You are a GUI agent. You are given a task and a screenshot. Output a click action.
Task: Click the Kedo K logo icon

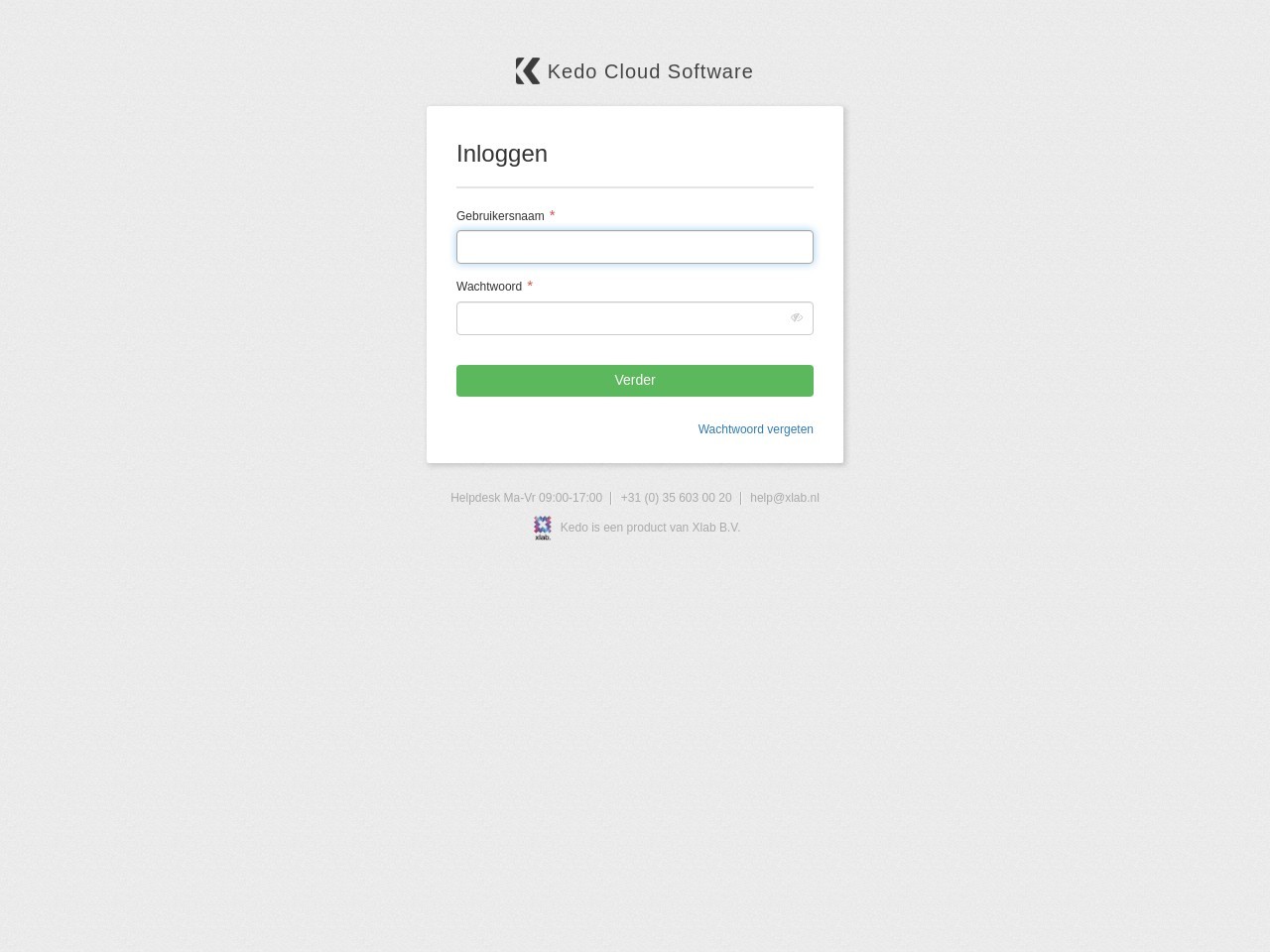(x=528, y=71)
